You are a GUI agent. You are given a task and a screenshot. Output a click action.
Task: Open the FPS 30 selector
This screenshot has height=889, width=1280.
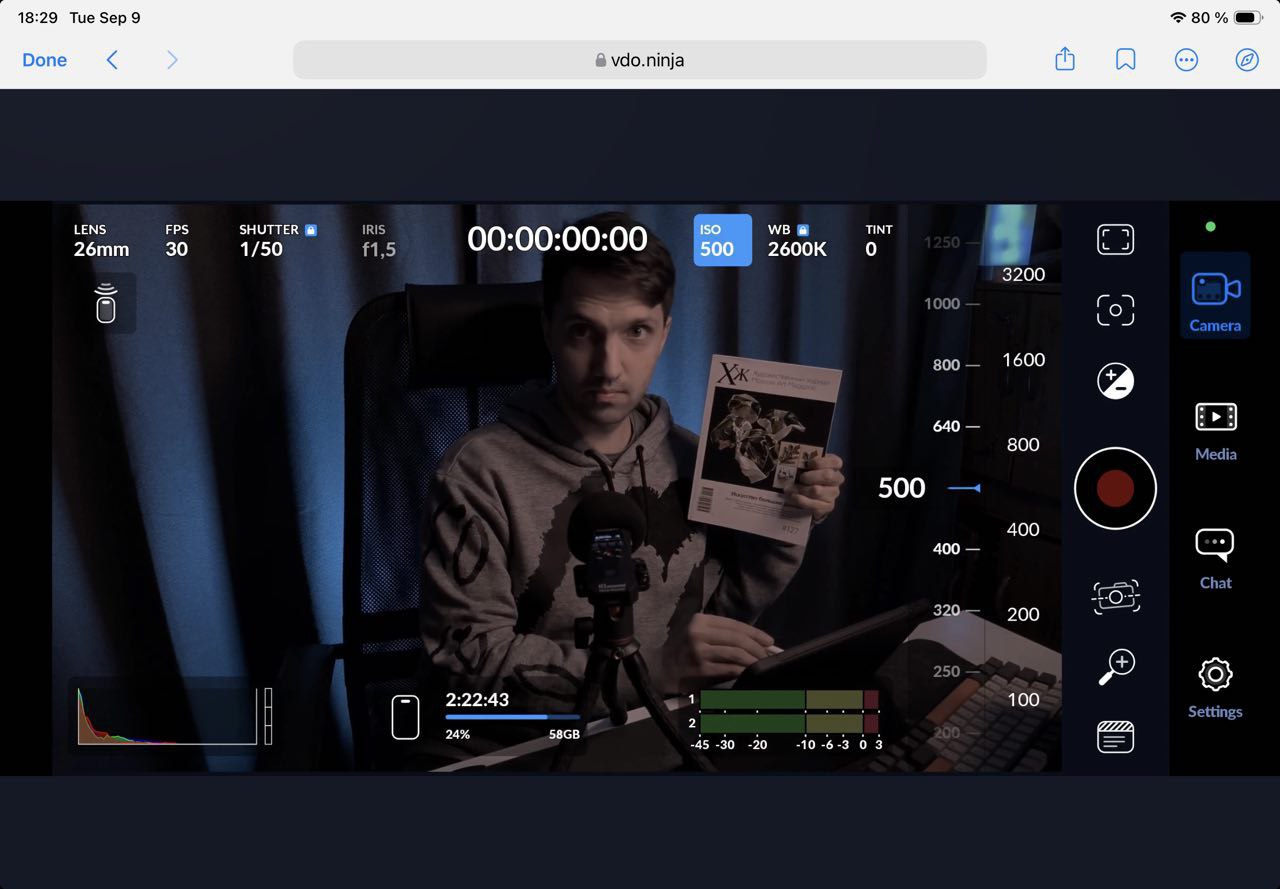177,240
